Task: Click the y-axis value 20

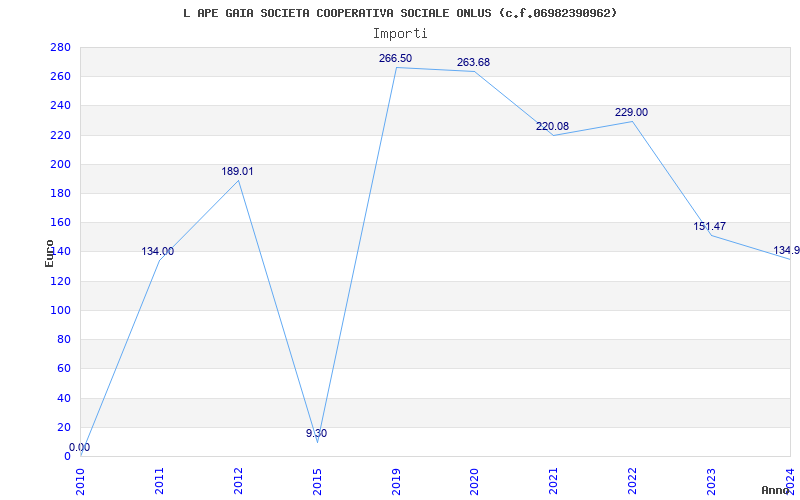Action: click(63, 427)
